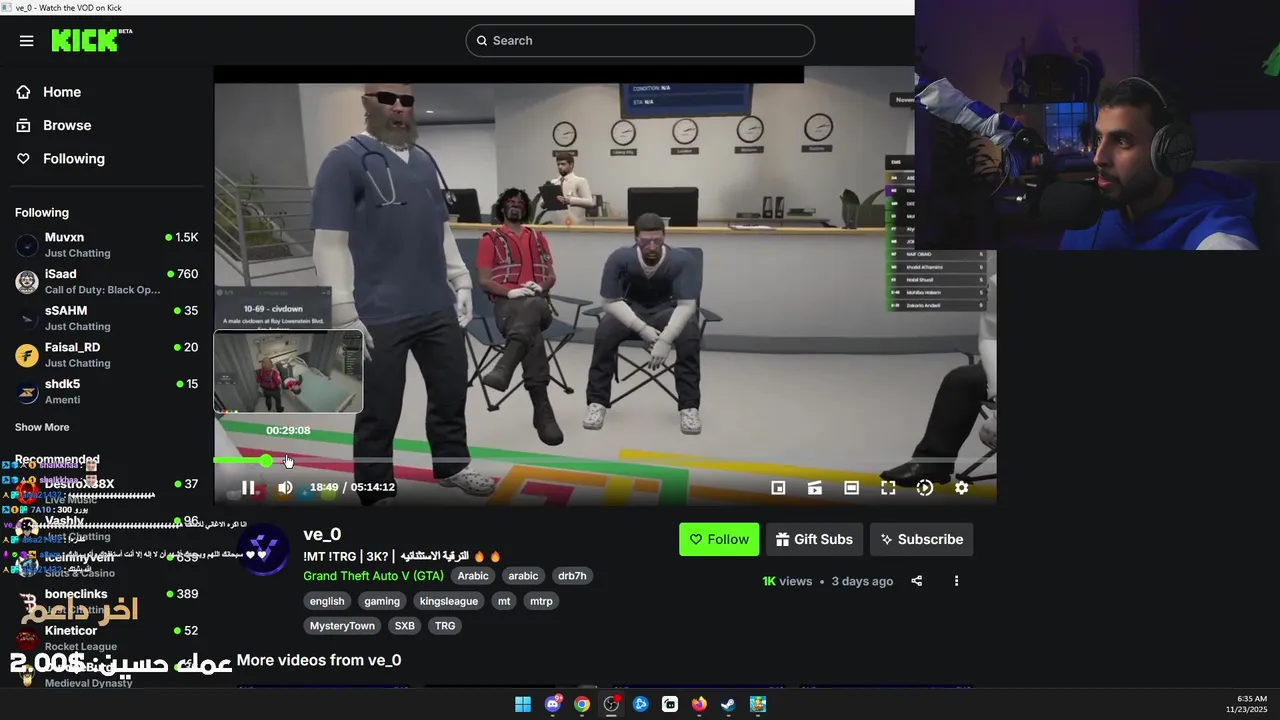Mute the video volume
Viewport: 1280px width, 720px height.
(x=285, y=487)
